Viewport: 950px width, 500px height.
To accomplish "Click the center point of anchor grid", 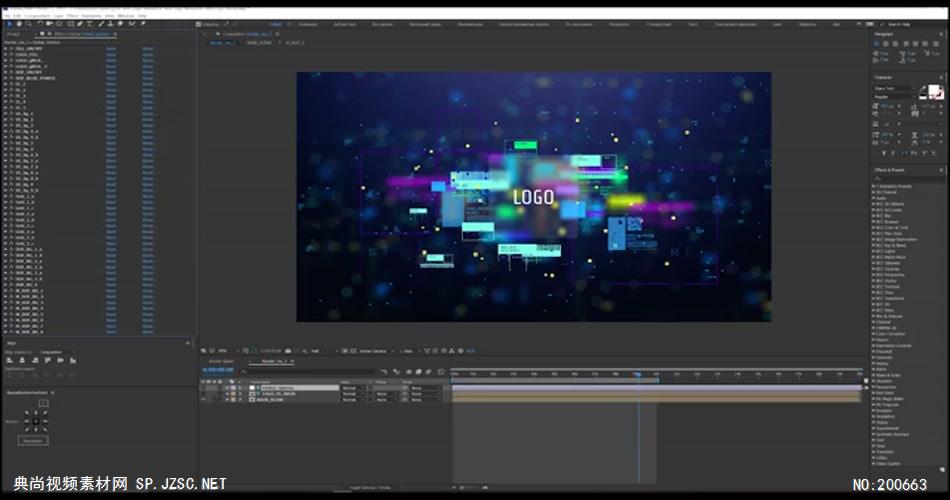I will tap(36, 421).
